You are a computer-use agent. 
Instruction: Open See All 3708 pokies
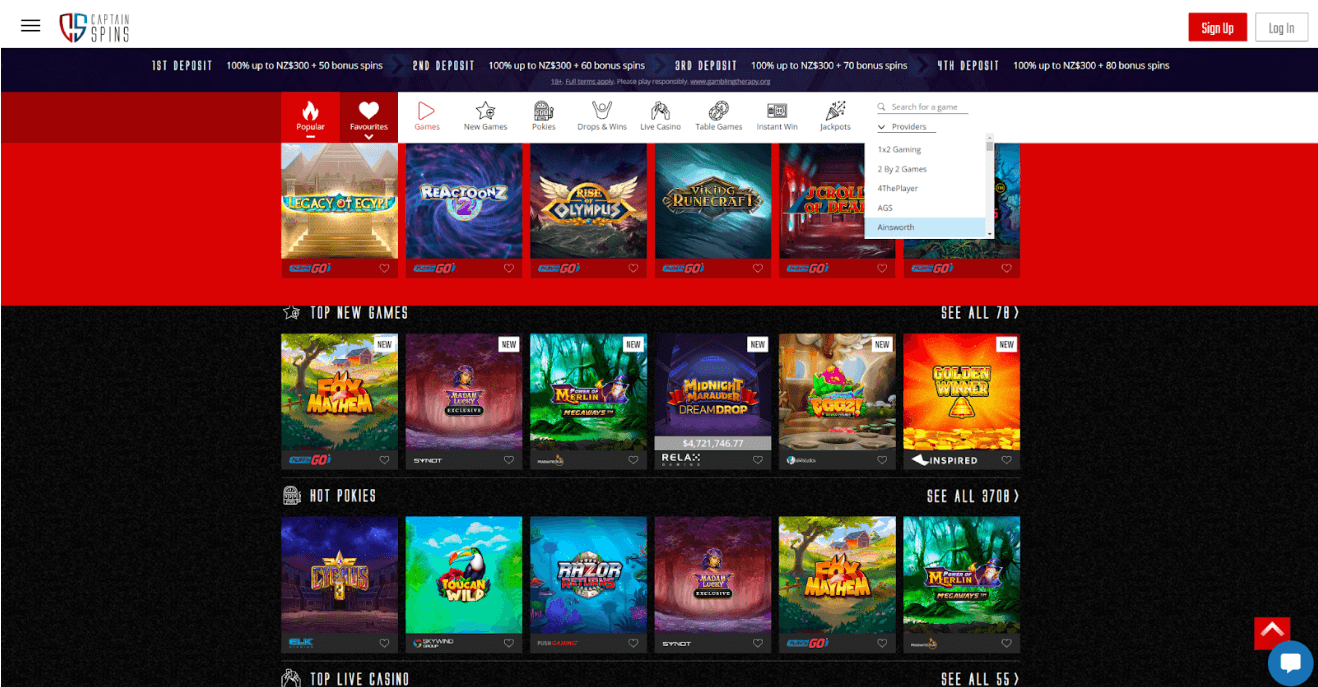pyautogui.click(x=973, y=496)
